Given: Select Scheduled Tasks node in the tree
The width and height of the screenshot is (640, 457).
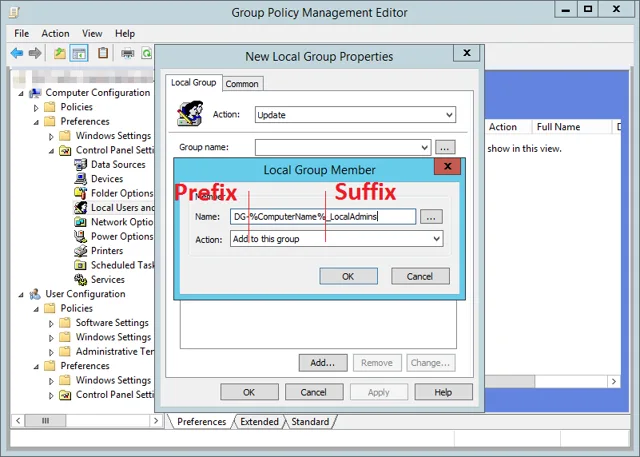Looking at the screenshot, I should [122, 265].
